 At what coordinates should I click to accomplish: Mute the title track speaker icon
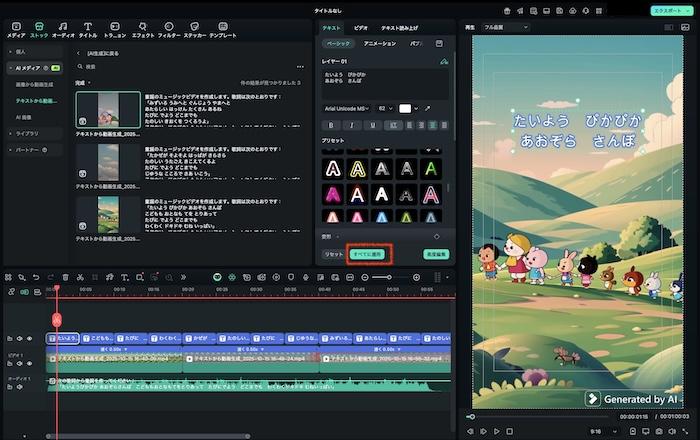pyautogui.click(x=20, y=339)
